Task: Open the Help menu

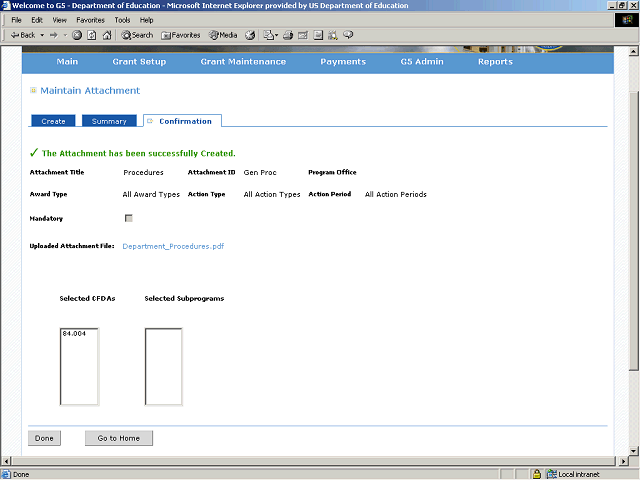Action: pyautogui.click(x=146, y=20)
